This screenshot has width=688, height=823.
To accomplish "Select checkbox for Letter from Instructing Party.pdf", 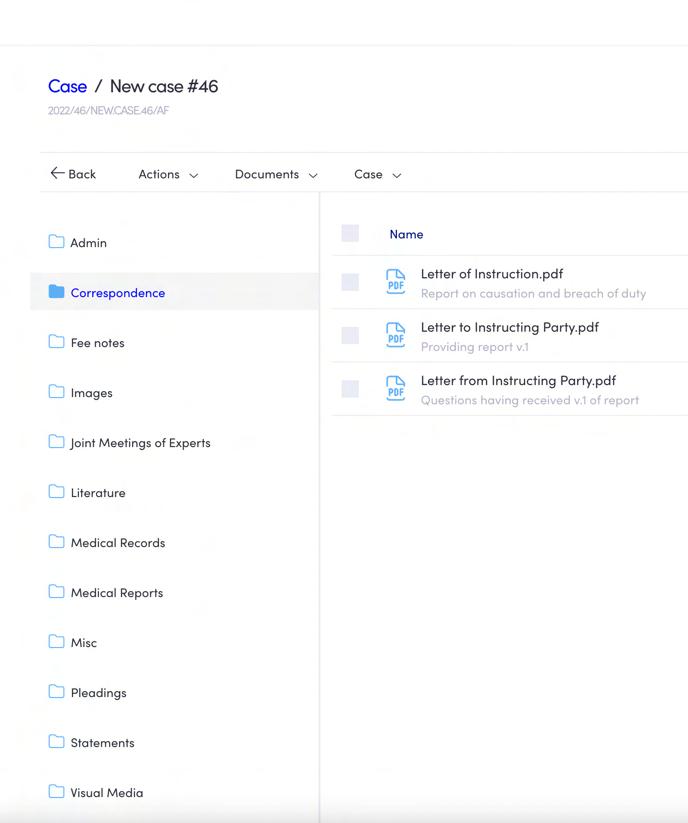I will (x=350, y=389).
